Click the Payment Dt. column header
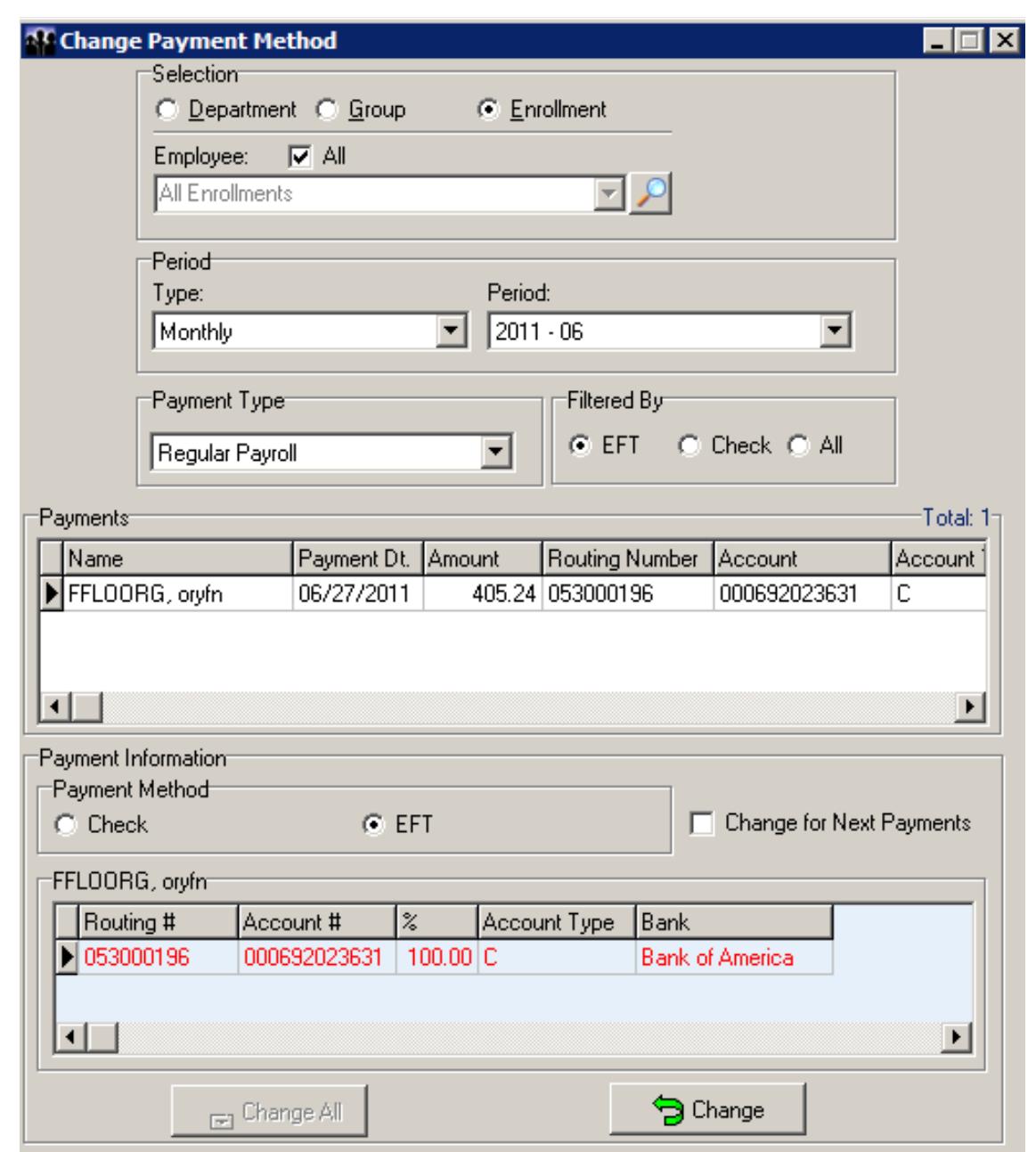1036x1152 pixels. coord(358,559)
